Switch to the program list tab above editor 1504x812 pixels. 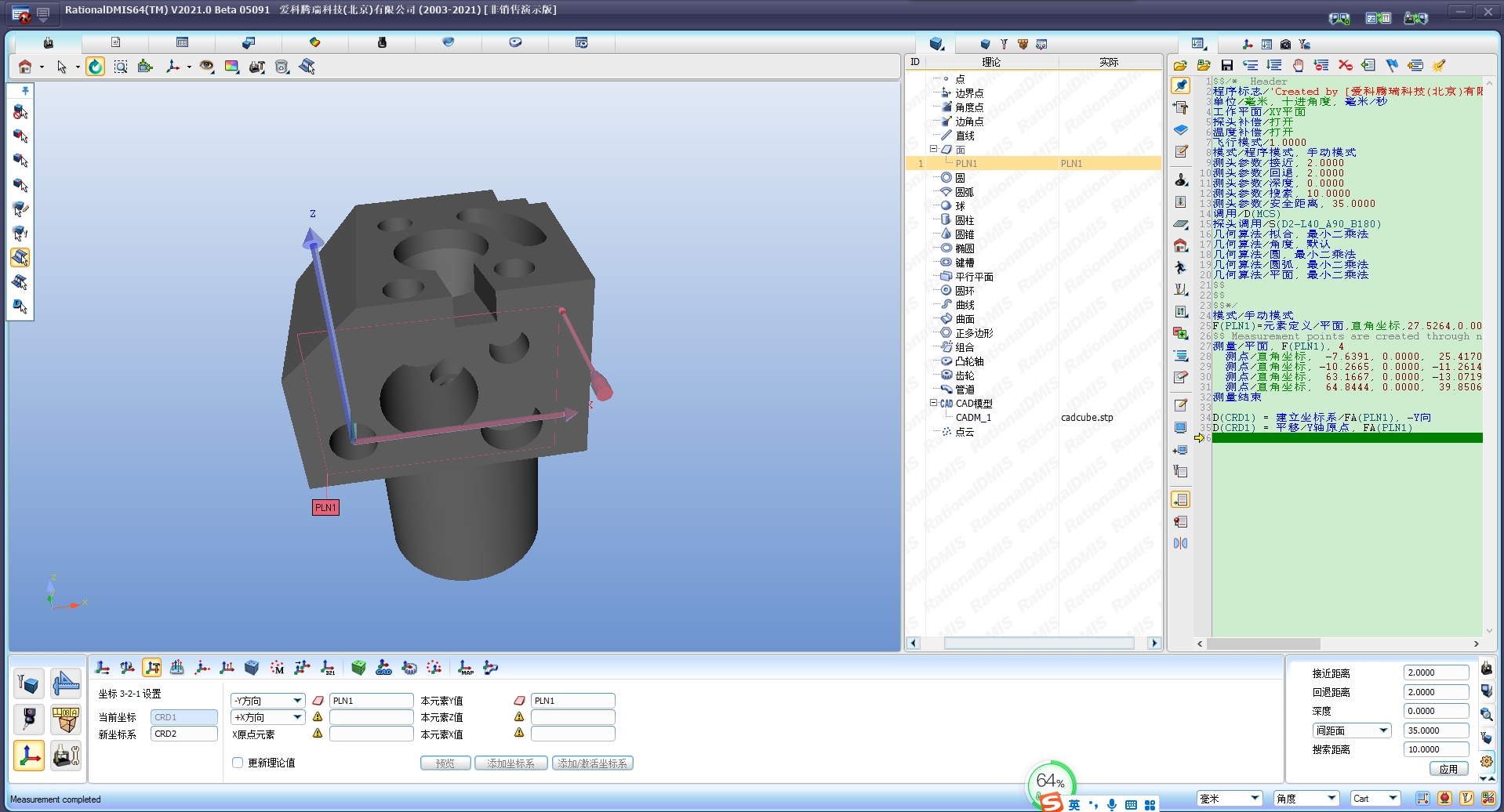coord(1198,44)
